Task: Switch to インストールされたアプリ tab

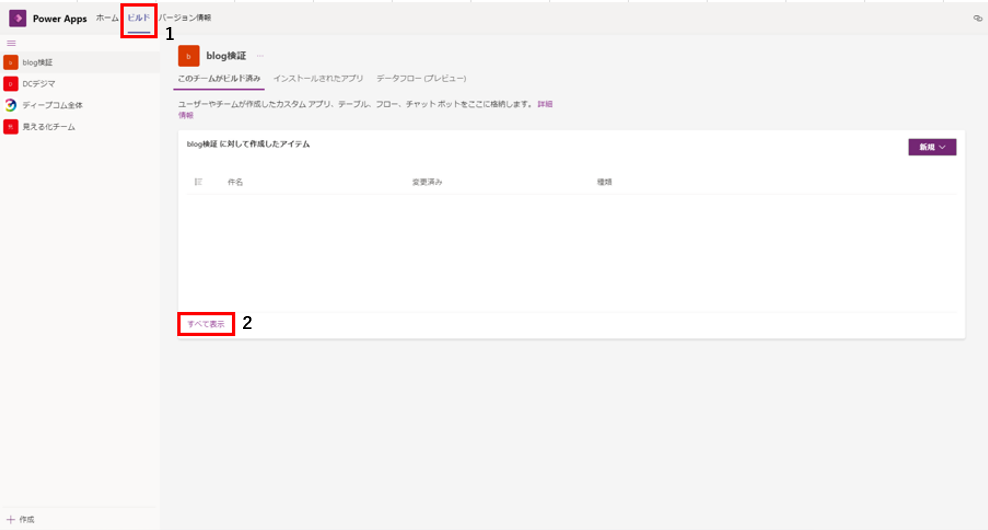Action: pos(318,78)
